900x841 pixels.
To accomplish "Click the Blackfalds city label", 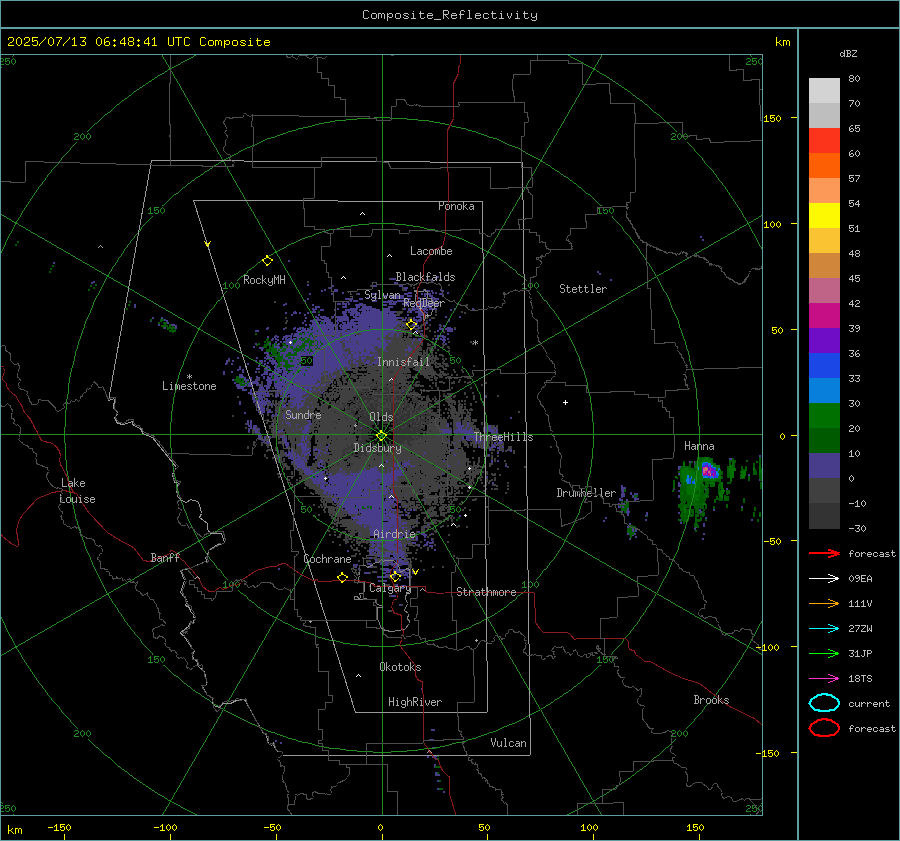I will (425, 277).
